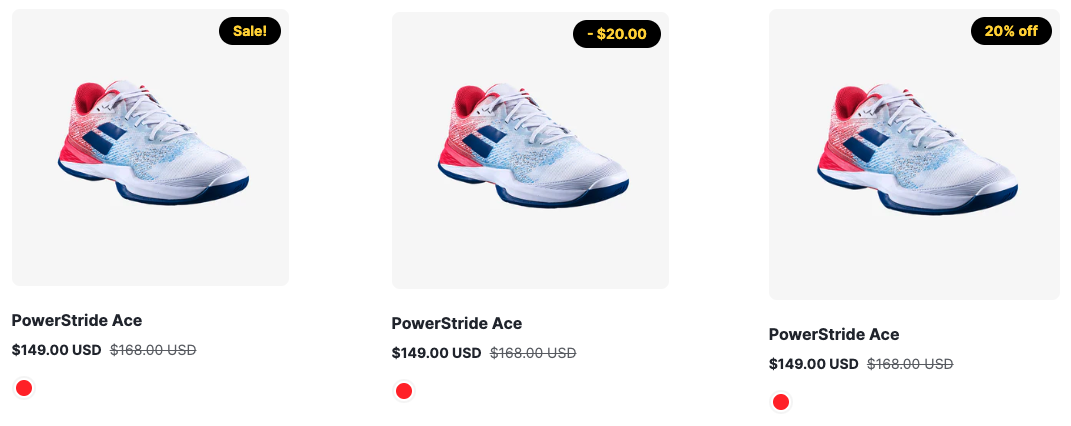
Task: Open the PowerStride Ace title in the "- $20.00" card
Action: pyautogui.click(x=456, y=323)
